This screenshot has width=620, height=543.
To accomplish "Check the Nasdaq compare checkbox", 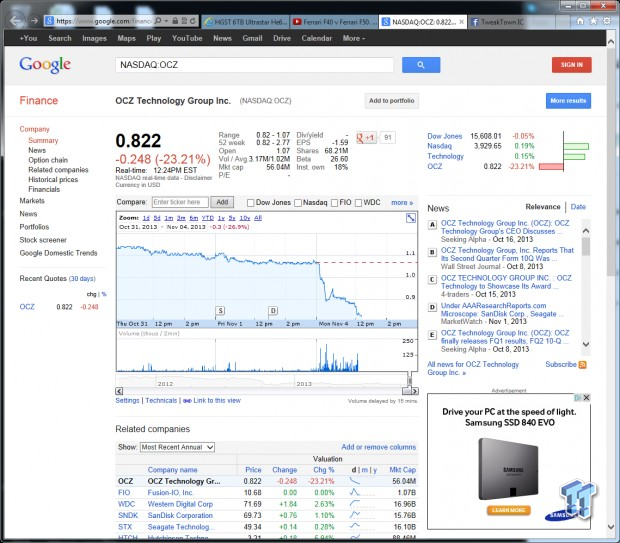I will coord(298,203).
